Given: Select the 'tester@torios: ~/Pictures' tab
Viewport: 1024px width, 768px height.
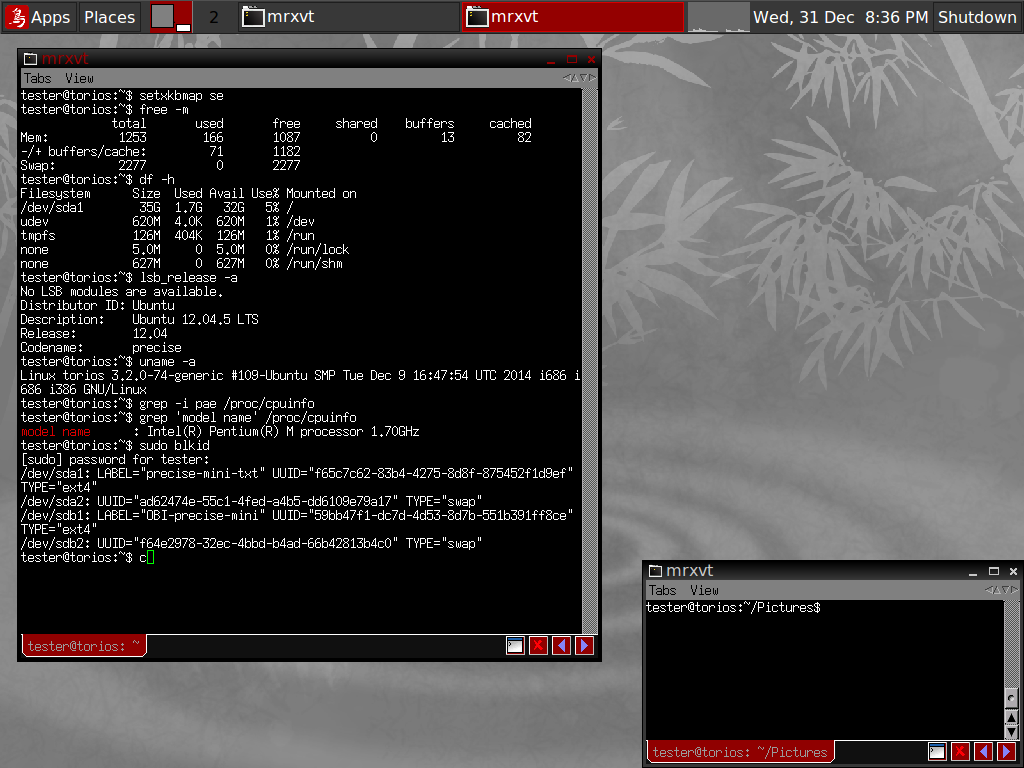Looking at the screenshot, I should tap(739, 752).
